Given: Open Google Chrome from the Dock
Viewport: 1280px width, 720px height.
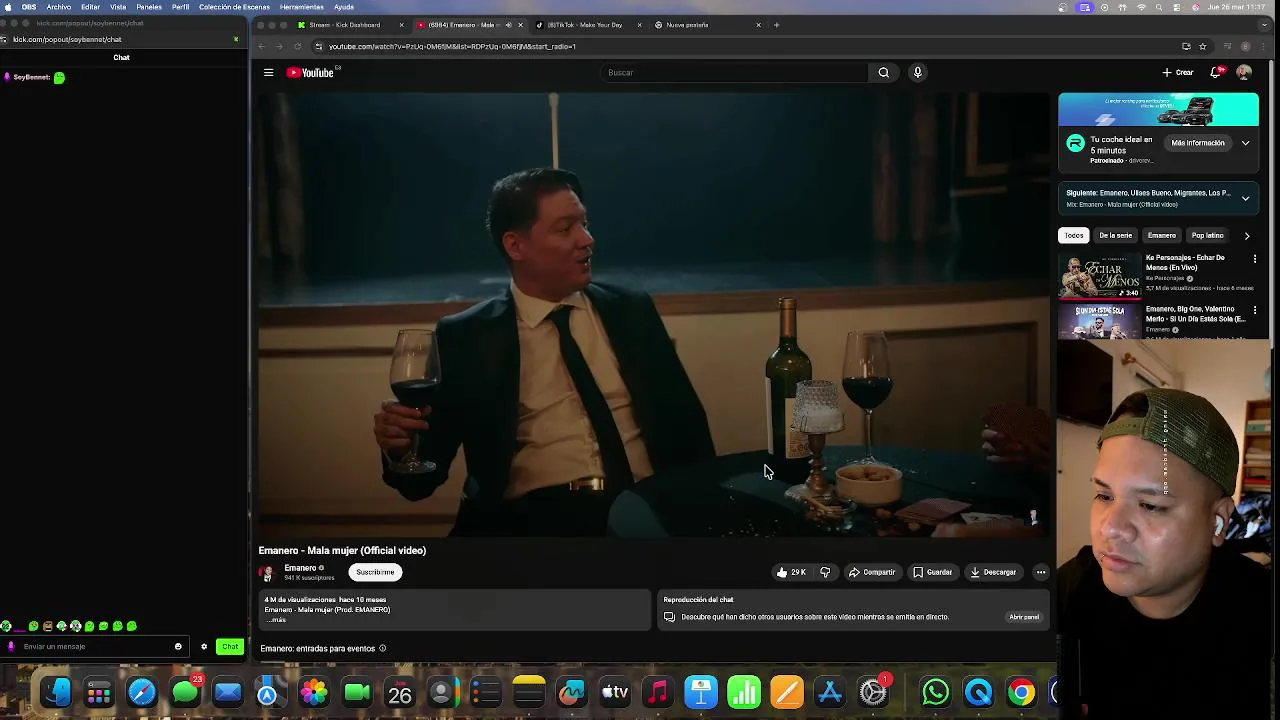Looking at the screenshot, I should coord(1021,692).
